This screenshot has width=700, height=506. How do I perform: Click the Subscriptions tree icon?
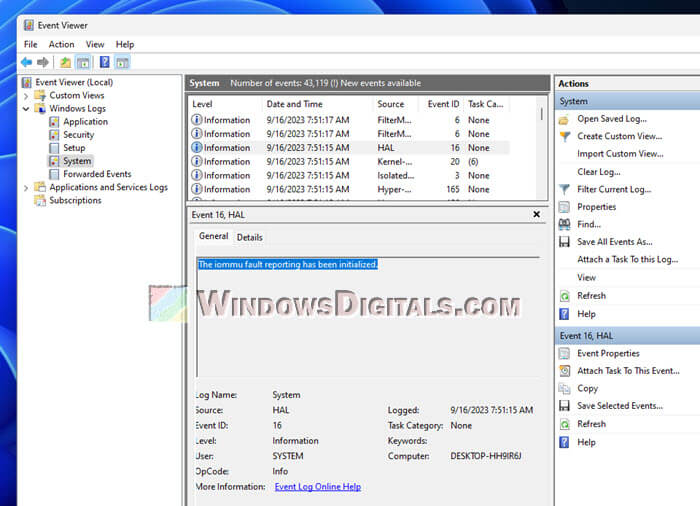point(40,201)
